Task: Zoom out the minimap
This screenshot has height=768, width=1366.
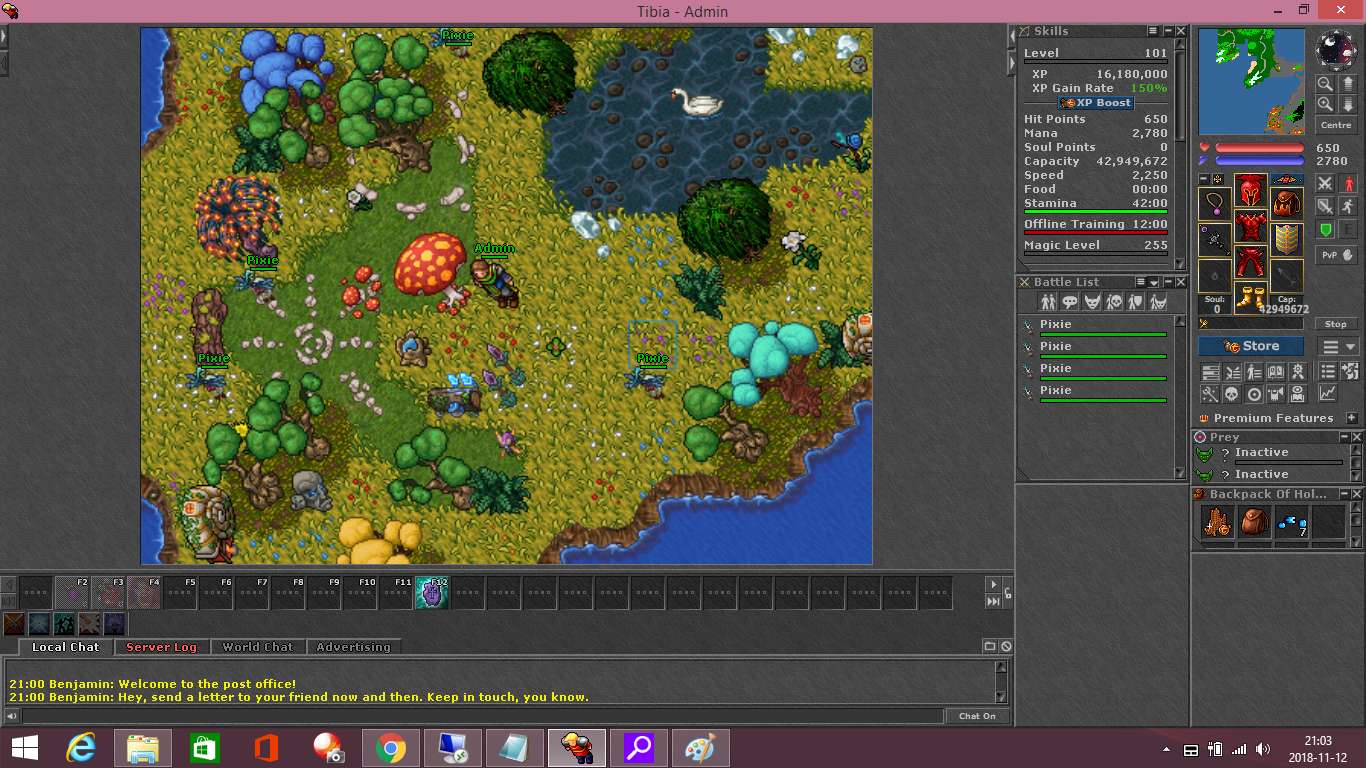Action: (1326, 84)
